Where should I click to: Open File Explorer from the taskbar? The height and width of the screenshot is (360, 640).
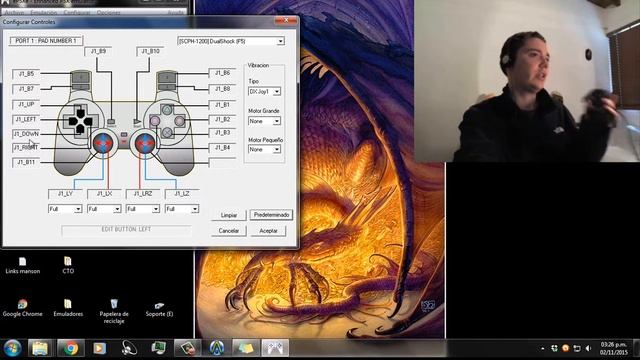40,348
